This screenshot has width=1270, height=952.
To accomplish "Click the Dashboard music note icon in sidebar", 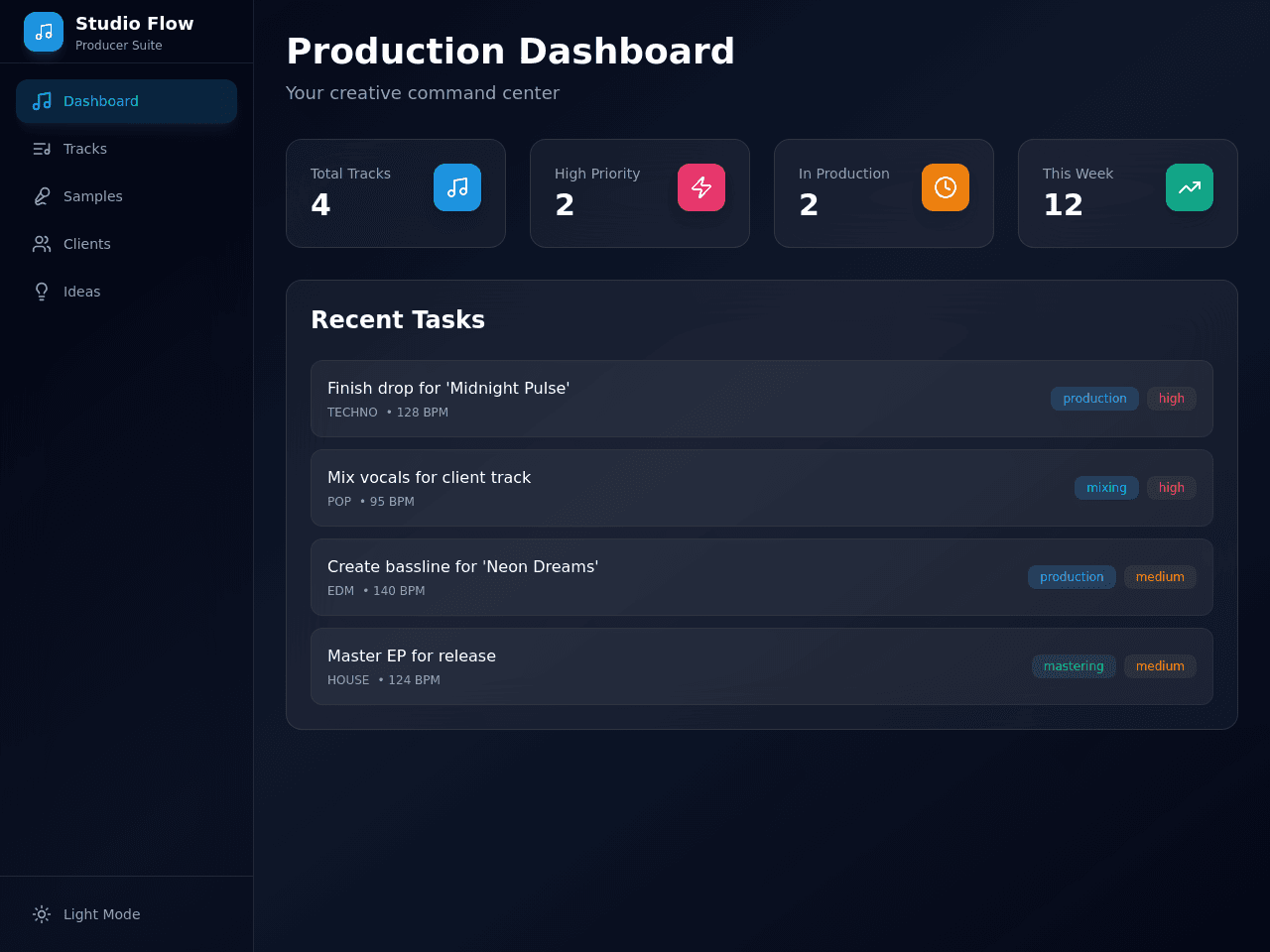I will 42,101.
